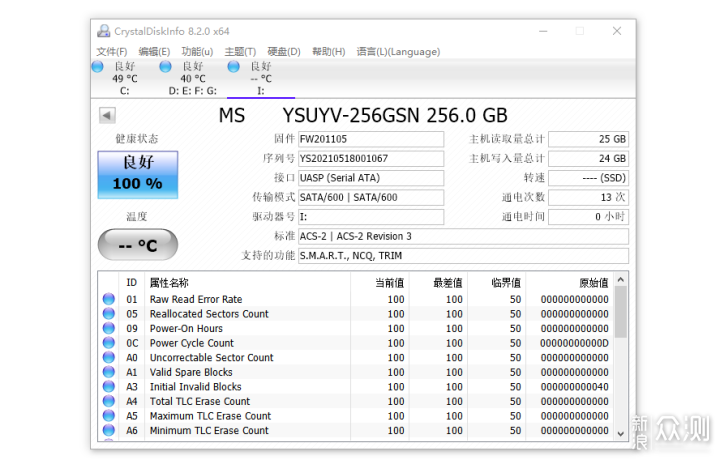Viewport: 720px width, 460px height.
Task: Click the host writes total 24 GB field
Action: (589, 158)
